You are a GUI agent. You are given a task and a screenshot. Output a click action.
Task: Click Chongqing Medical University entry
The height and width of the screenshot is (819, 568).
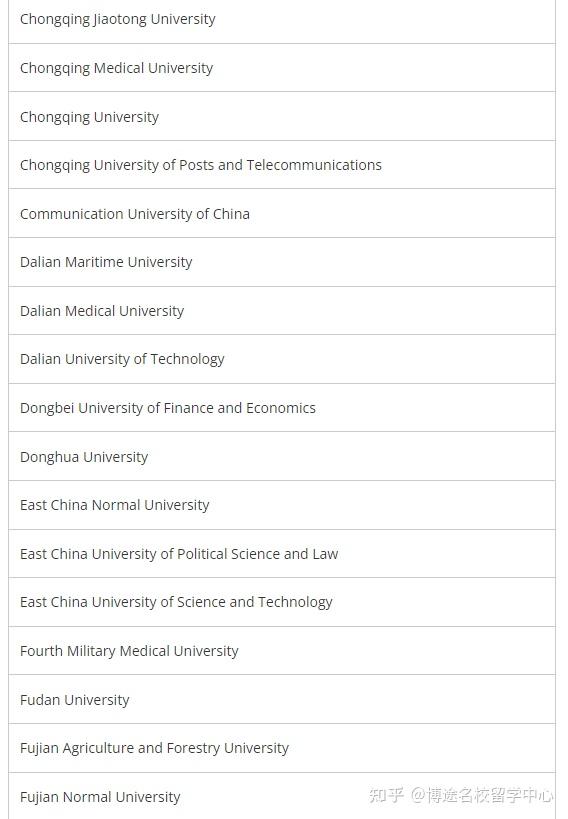click(282, 68)
